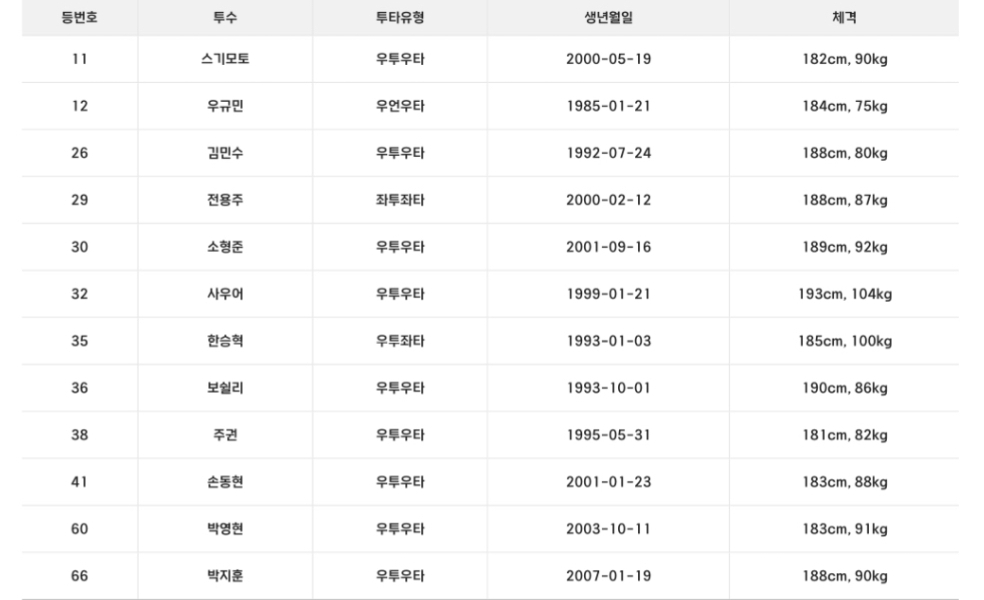Click the 등번호 column header

pos(80,18)
